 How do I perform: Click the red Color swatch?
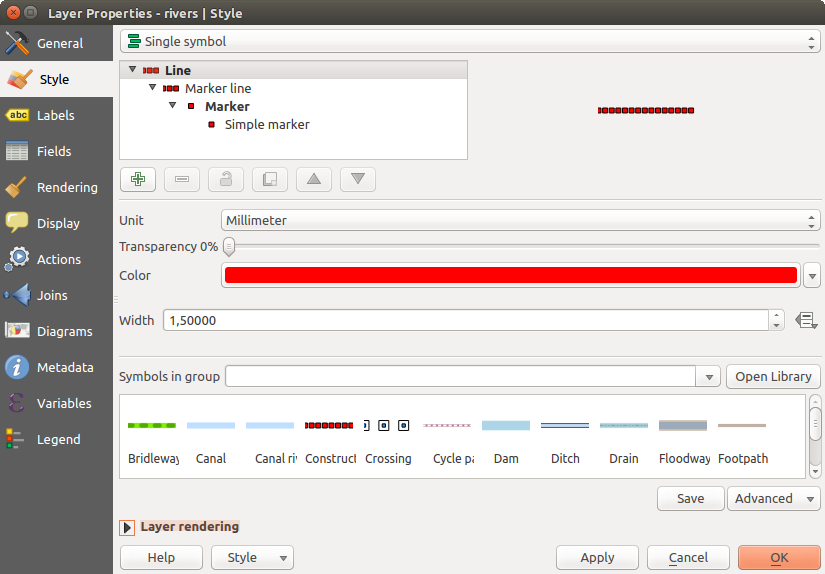(x=510, y=276)
